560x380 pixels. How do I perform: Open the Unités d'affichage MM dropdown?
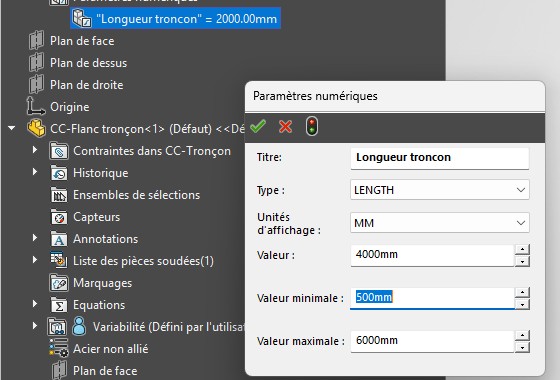click(x=440, y=223)
